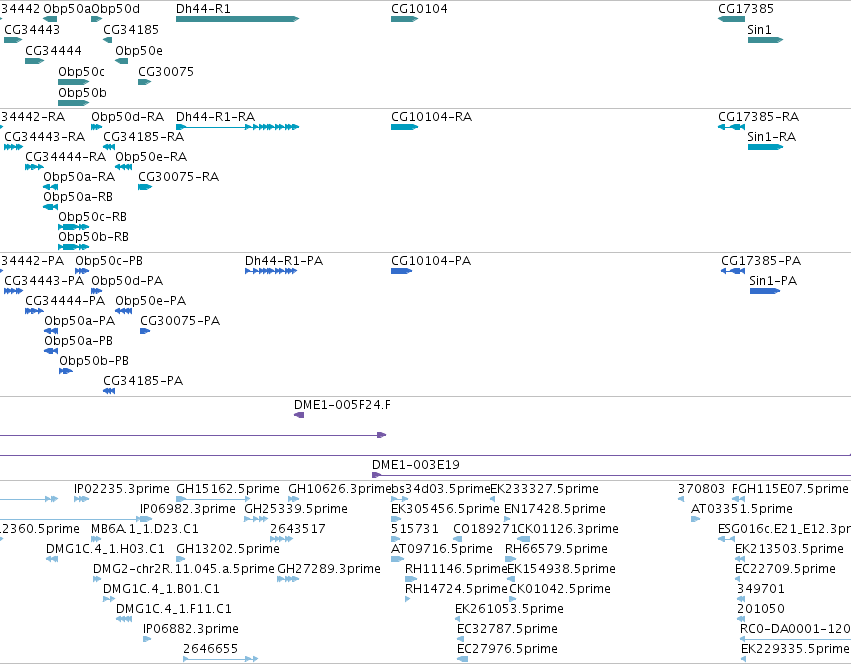The width and height of the screenshot is (851, 664).
Task: Click CG34185-PA protein label
Action: pos(143,381)
